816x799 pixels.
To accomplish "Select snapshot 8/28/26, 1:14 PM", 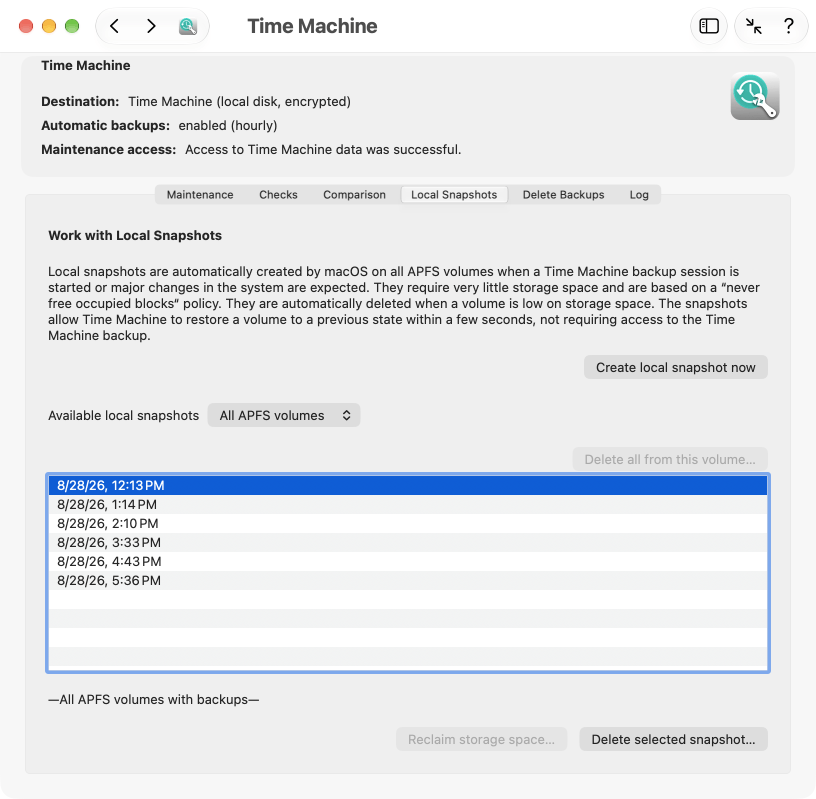I will (x=408, y=504).
